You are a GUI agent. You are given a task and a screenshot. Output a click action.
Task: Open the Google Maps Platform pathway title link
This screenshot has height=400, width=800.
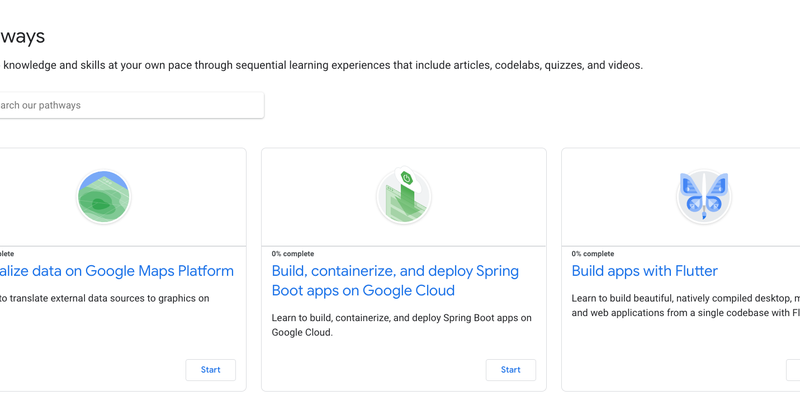(117, 270)
